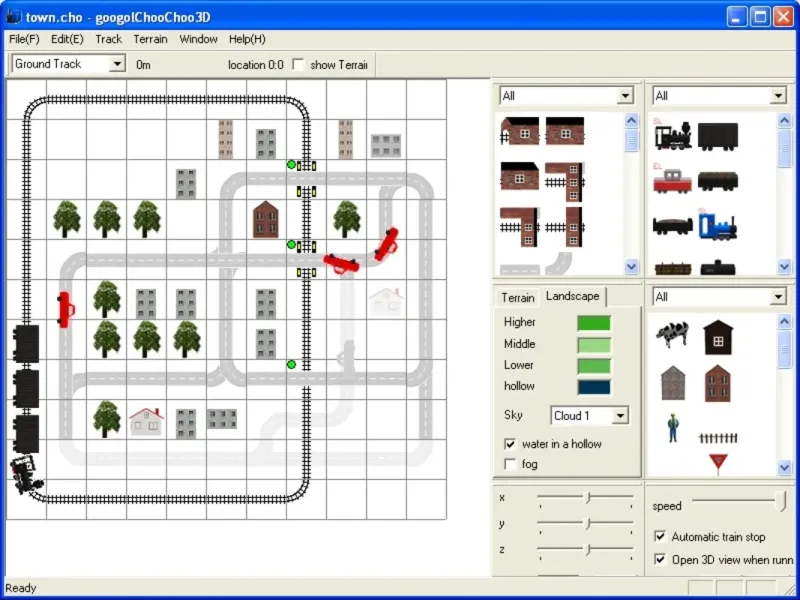Toggle Automatic train stop option
Image resolution: width=800 pixels, height=600 pixels.
(x=660, y=536)
